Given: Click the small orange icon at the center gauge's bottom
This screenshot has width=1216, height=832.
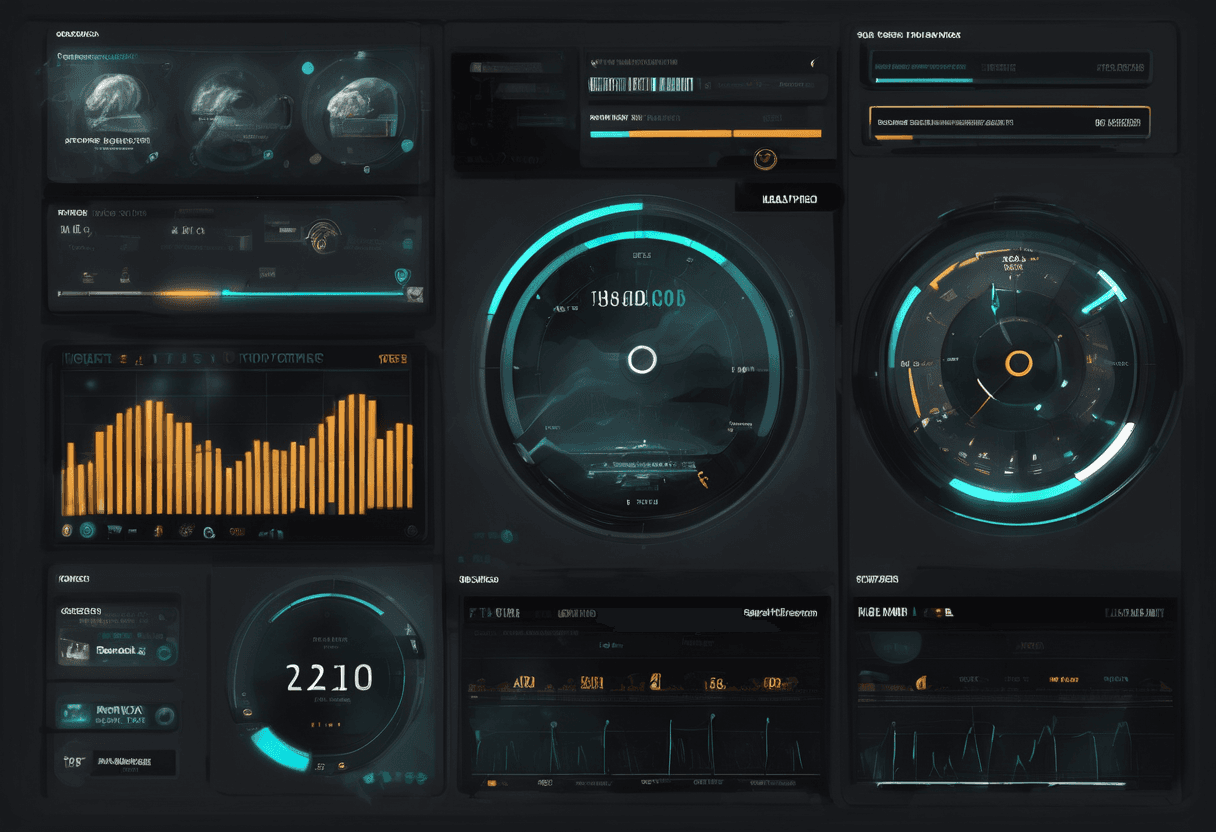Looking at the screenshot, I should pyautogui.click(x=702, y=481).
